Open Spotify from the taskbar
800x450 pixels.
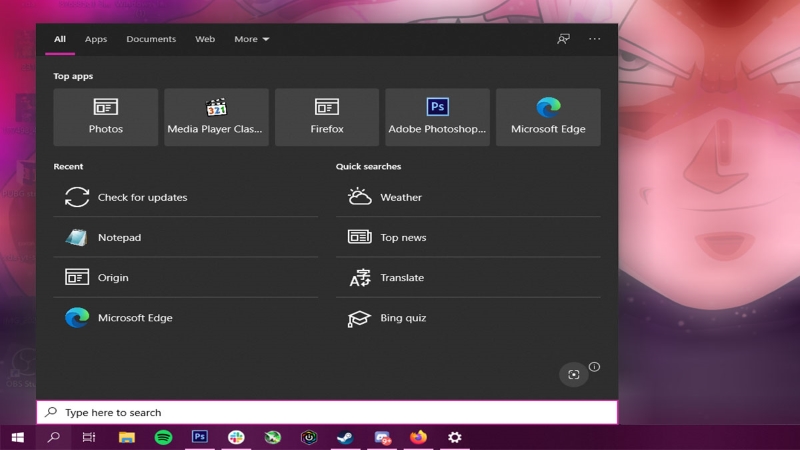click(163, 437)
